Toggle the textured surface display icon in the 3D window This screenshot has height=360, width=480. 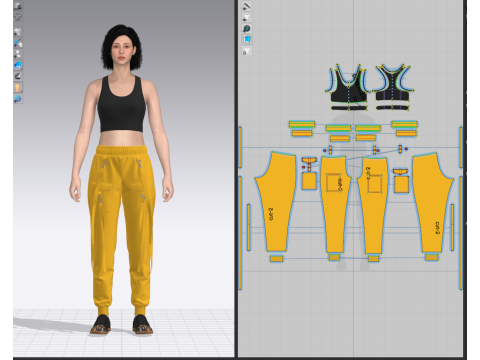(18, 76)
